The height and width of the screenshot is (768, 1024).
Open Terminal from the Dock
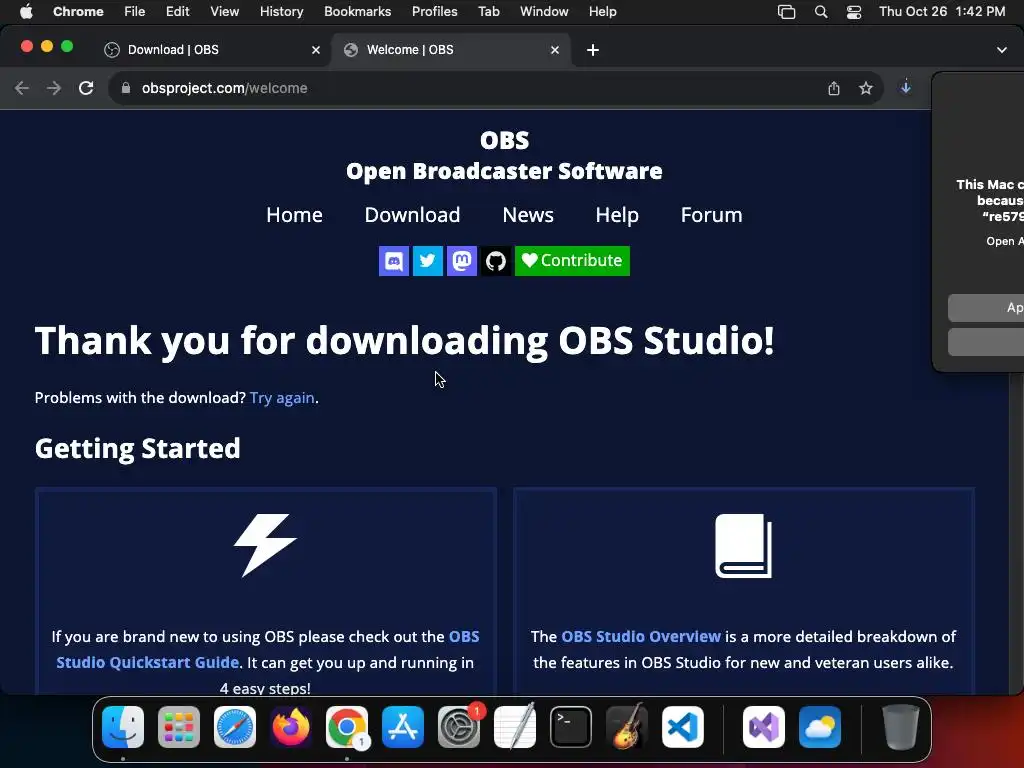[571, 727]
